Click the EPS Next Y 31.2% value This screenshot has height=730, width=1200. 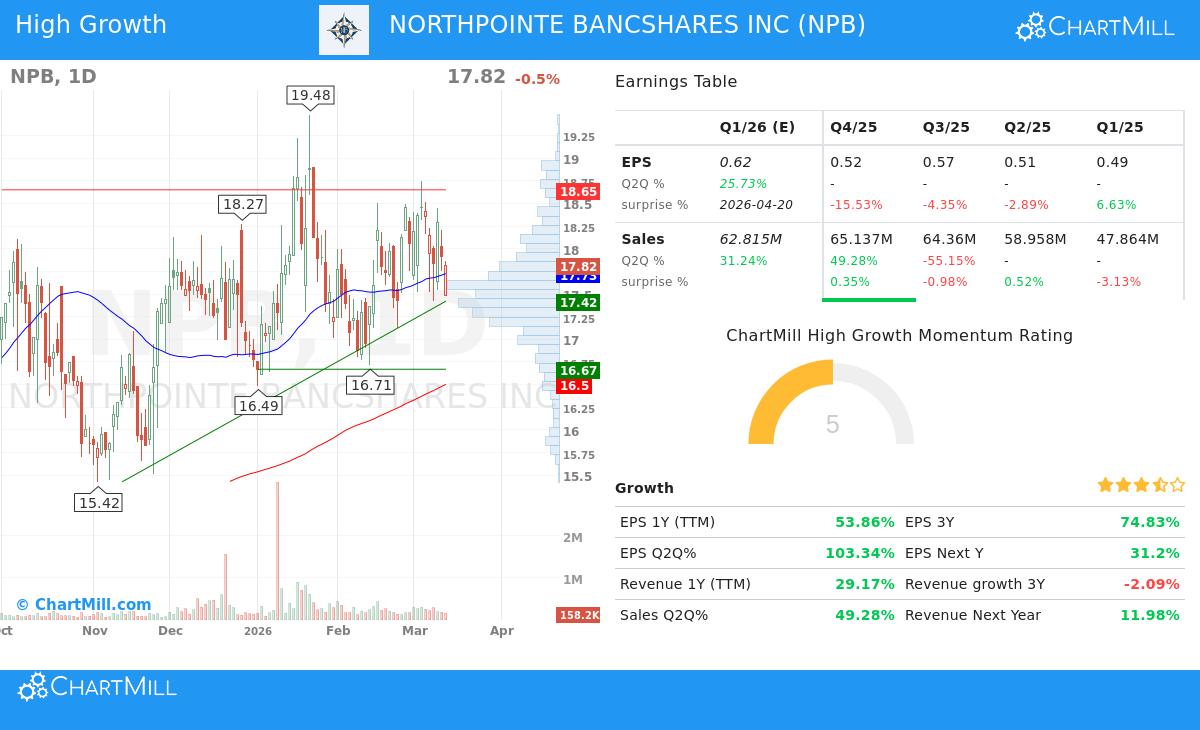pyautogui.click(x=1157, y=552)
